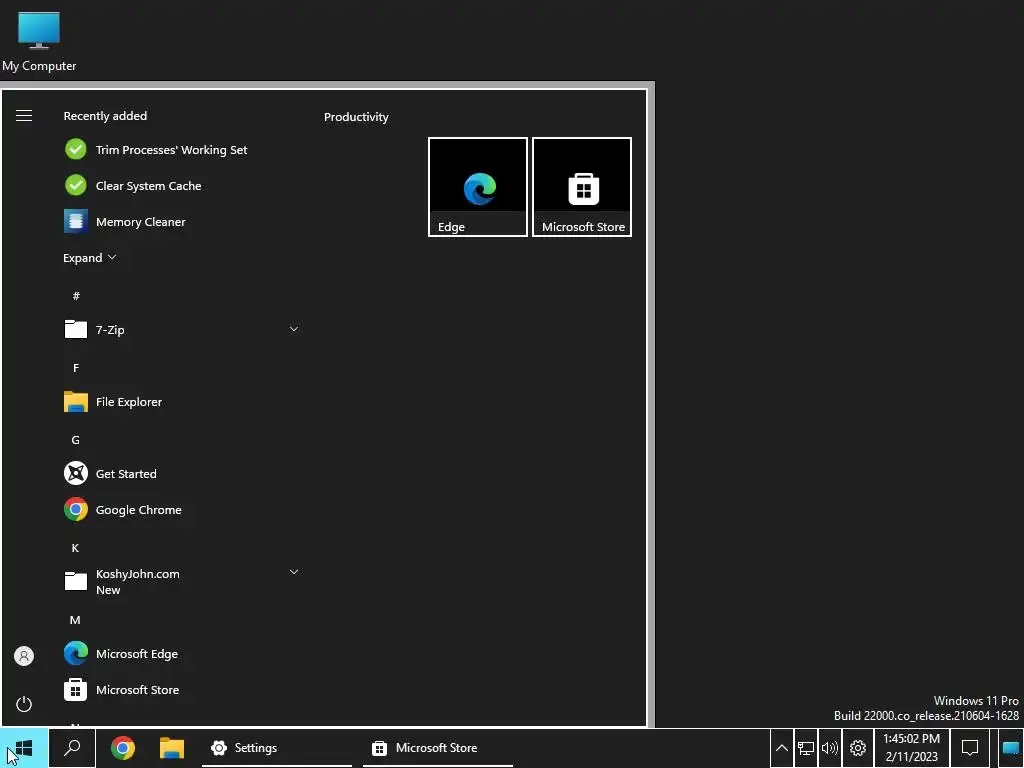1024x768 pixels.
Task: Click the Productivity group heading
Action: pyautogui.click(x=356, y=117)
